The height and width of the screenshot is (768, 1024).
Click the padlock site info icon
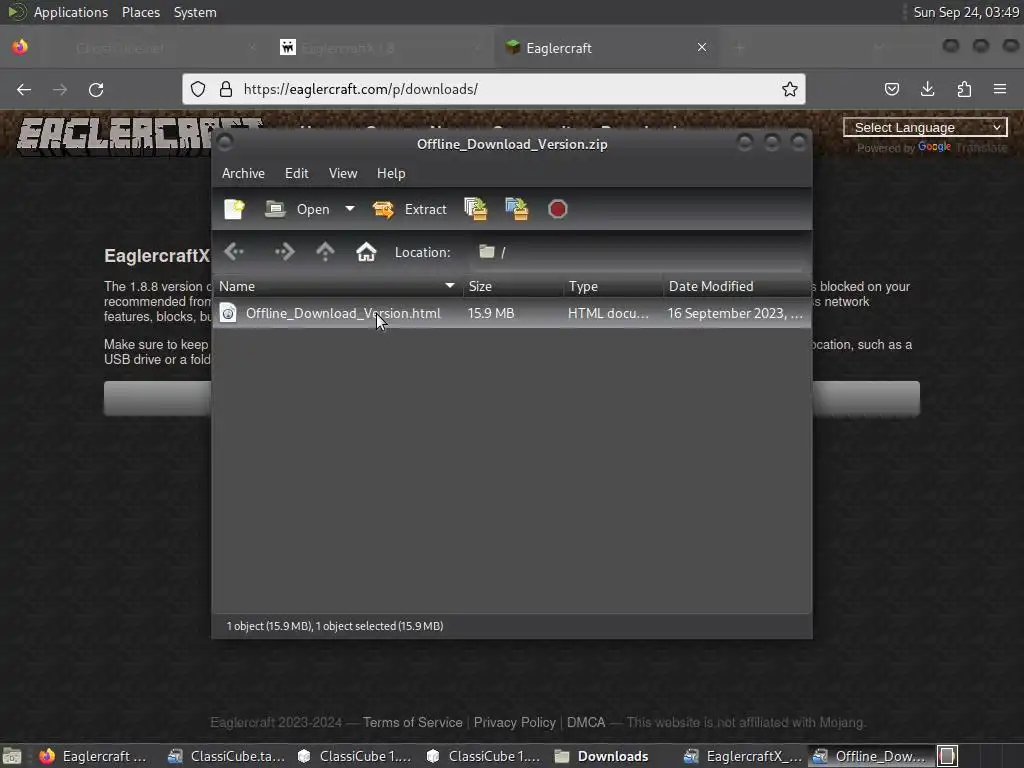(x=226, y=89)
